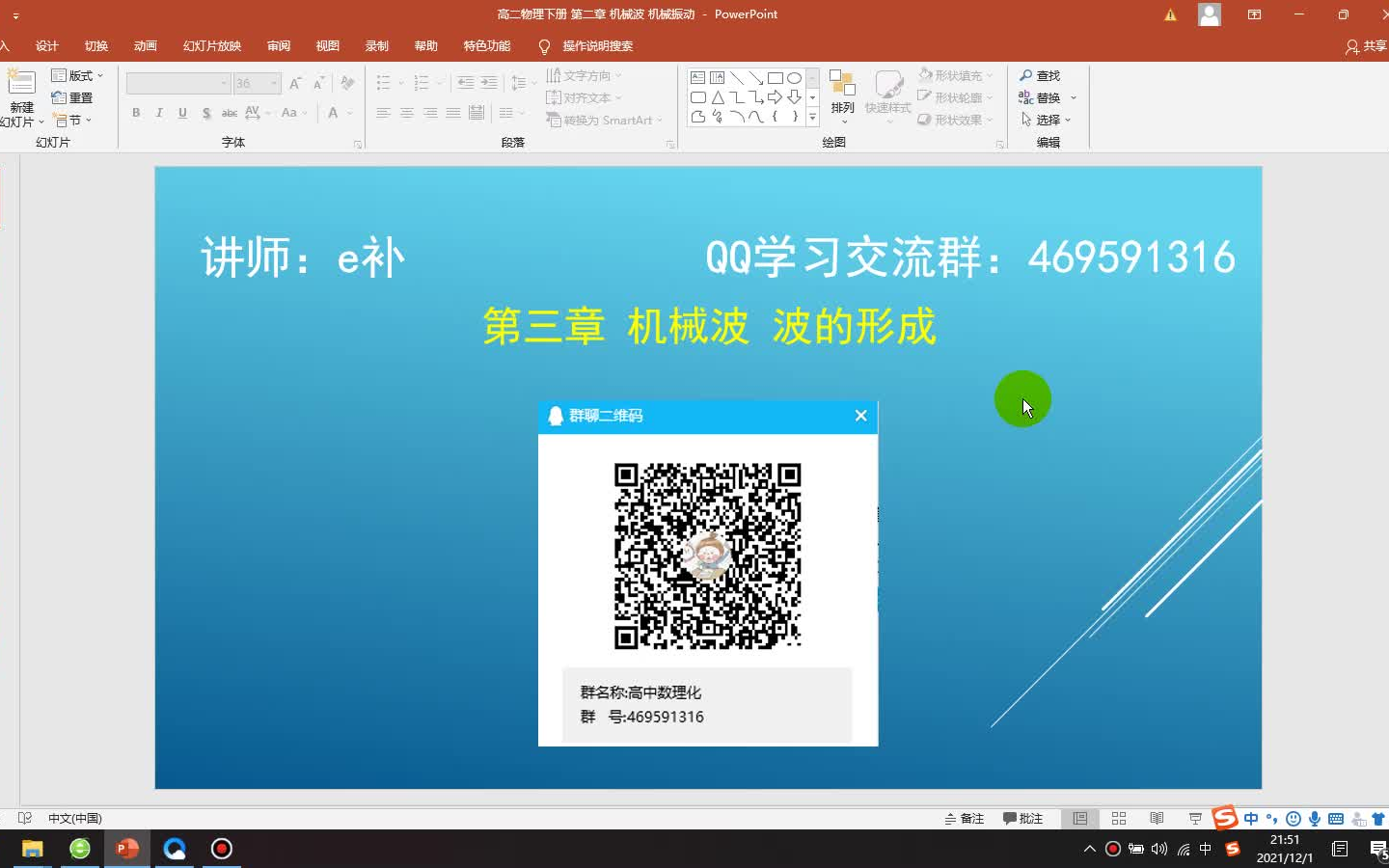
Task: Open the 形状填充 shape fill color picker
Action: point(955,75)
